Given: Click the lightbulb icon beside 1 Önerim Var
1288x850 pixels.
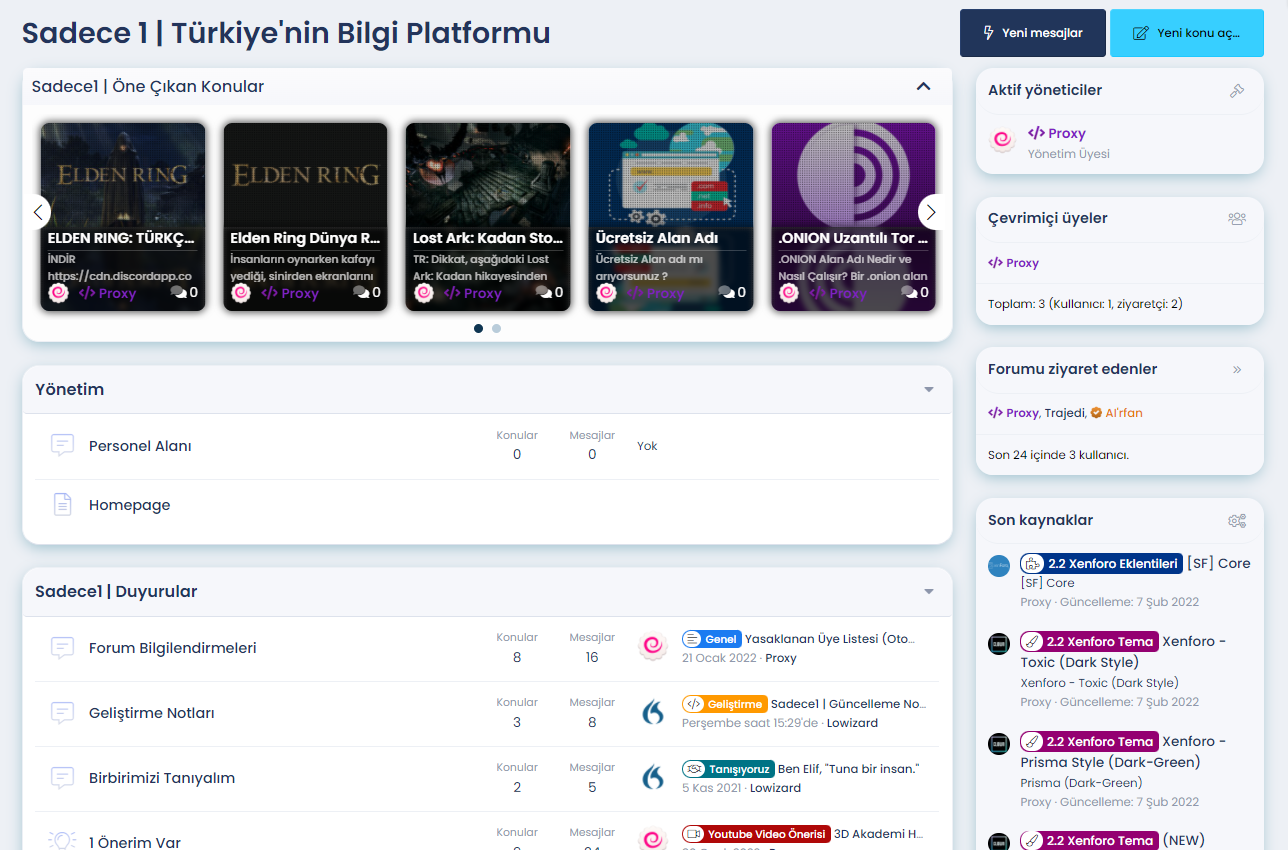Looking at the screenshot, I should pos(62,841).
